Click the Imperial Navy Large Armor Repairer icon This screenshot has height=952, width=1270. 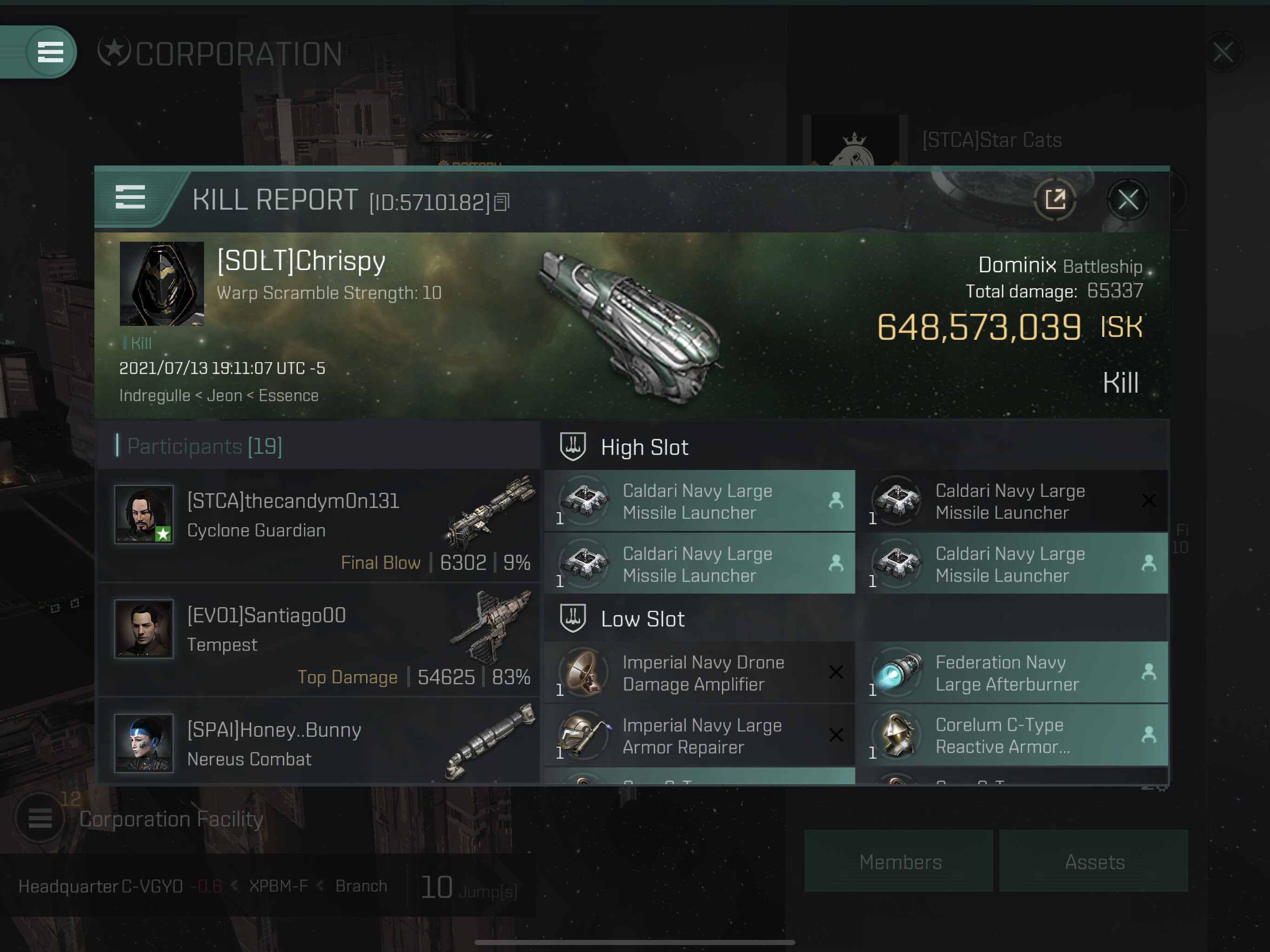pyautogui.click(x=584, y=735)
